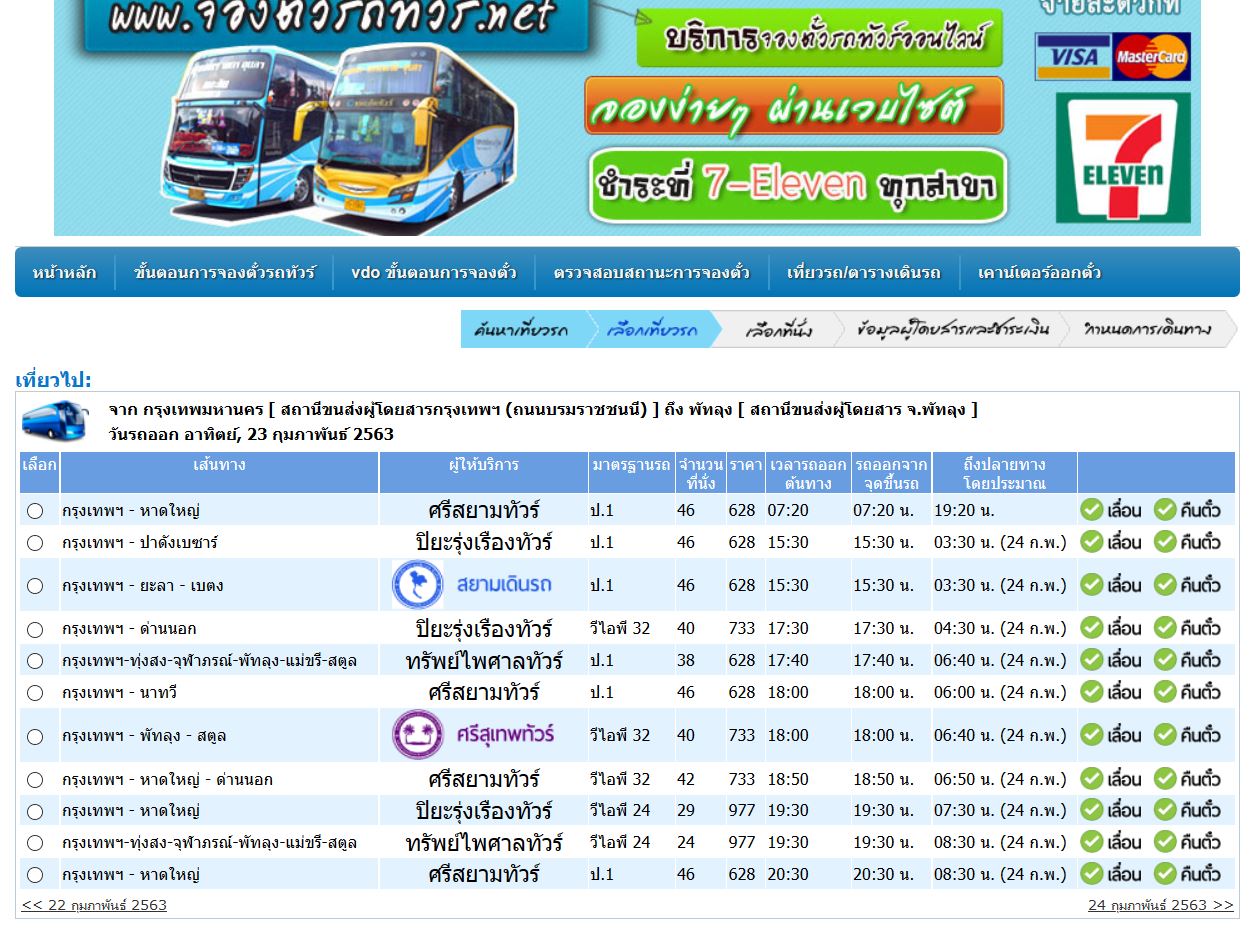This screenshot has width=1258, height=928.
Task: Click arrival time 06:50 น. (24 ก.พ.)
Action: coord(1000,780)
